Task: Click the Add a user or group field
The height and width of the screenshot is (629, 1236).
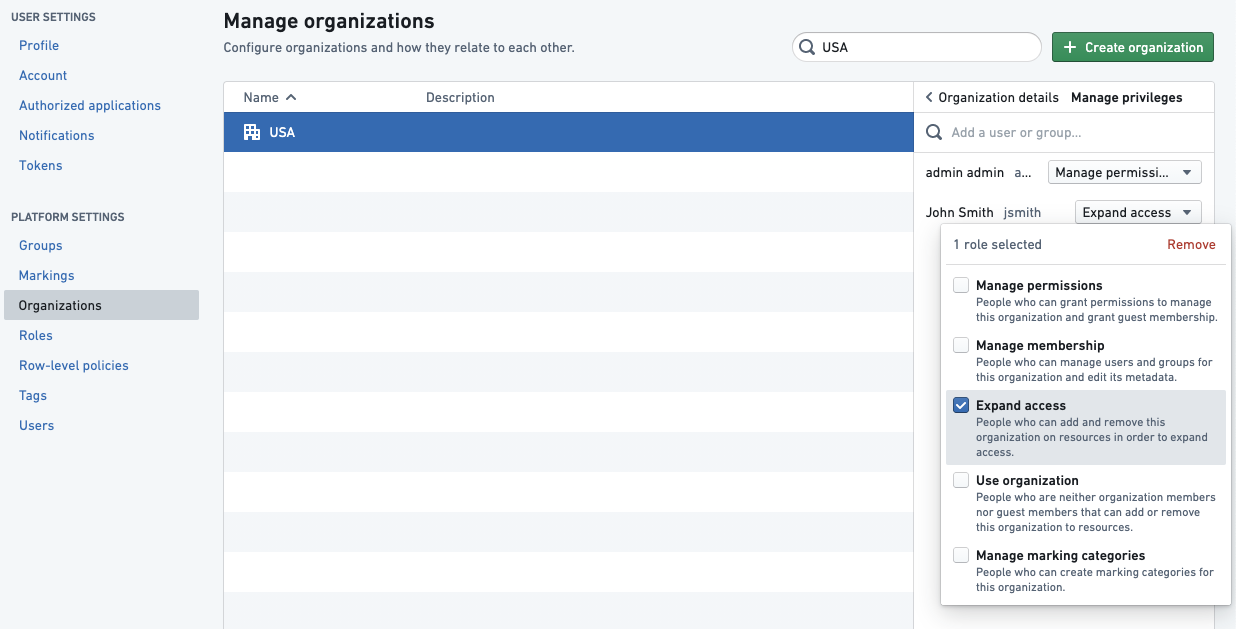Action: (1064, 132)
